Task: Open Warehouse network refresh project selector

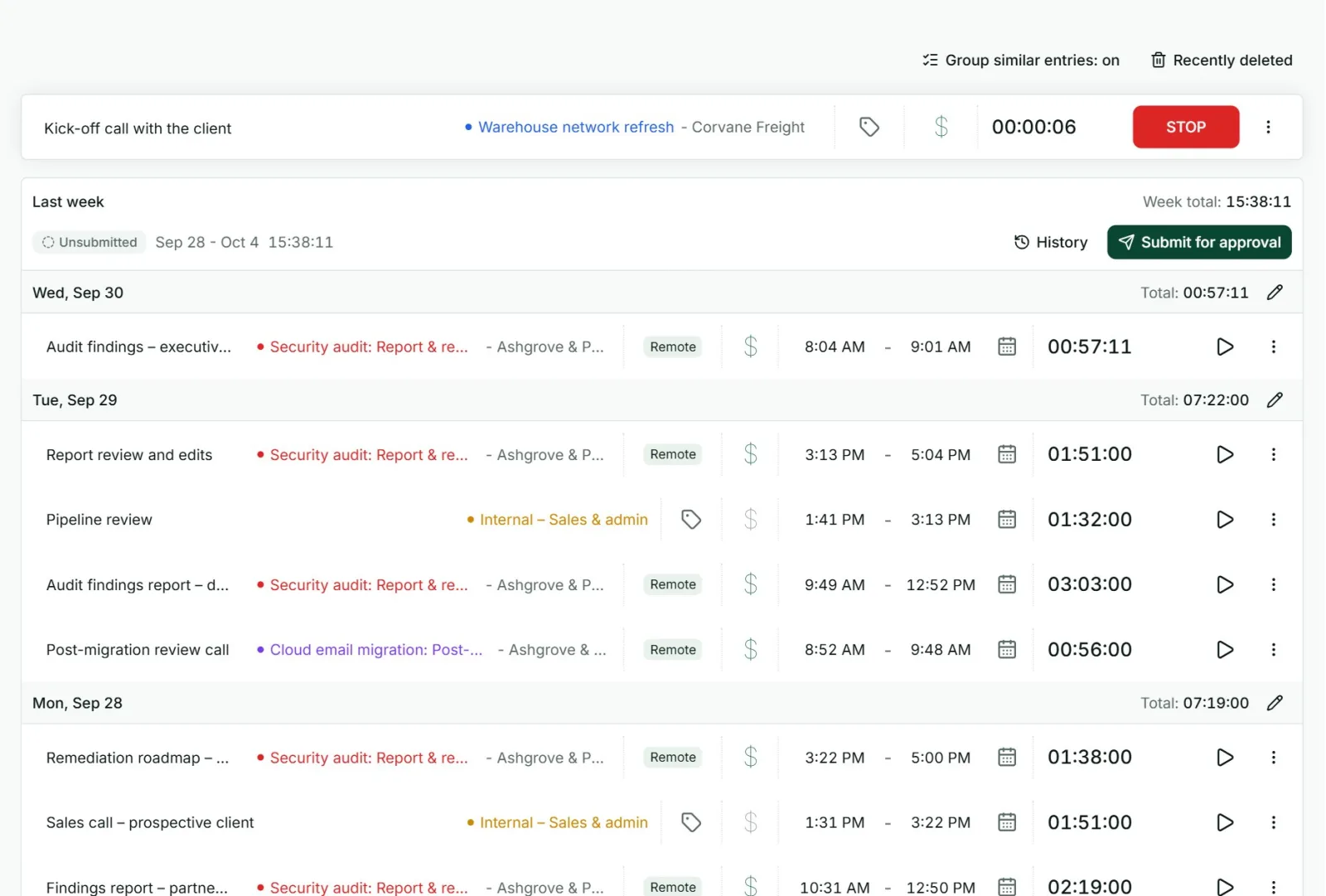Action: click(x=635, y=127)
